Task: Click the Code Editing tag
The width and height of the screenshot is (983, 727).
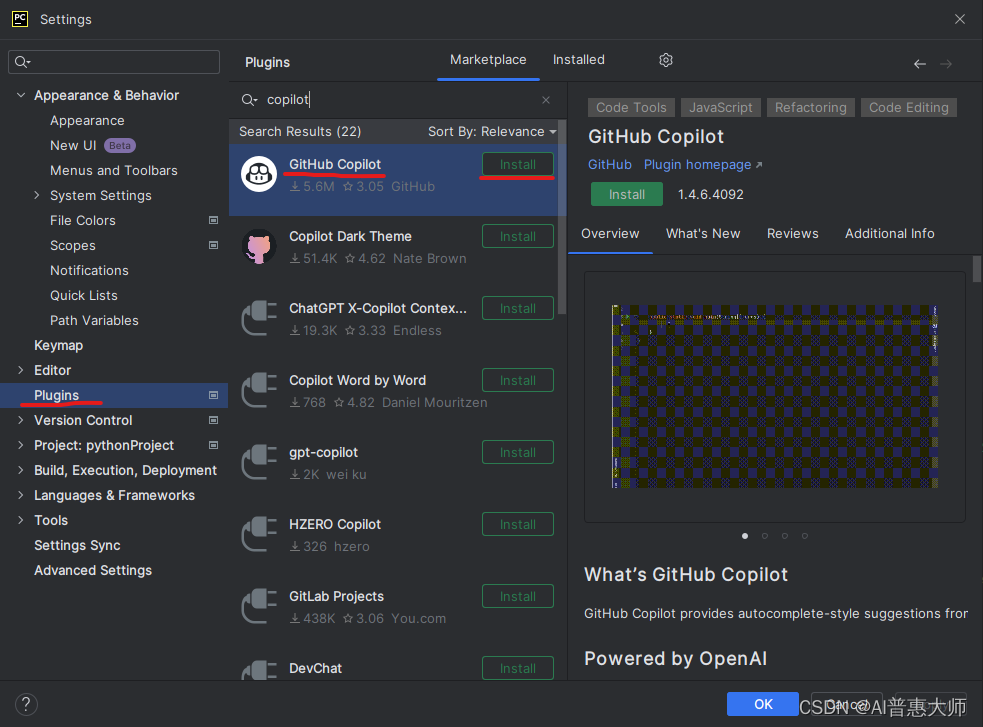Action: tap(908, 108)
